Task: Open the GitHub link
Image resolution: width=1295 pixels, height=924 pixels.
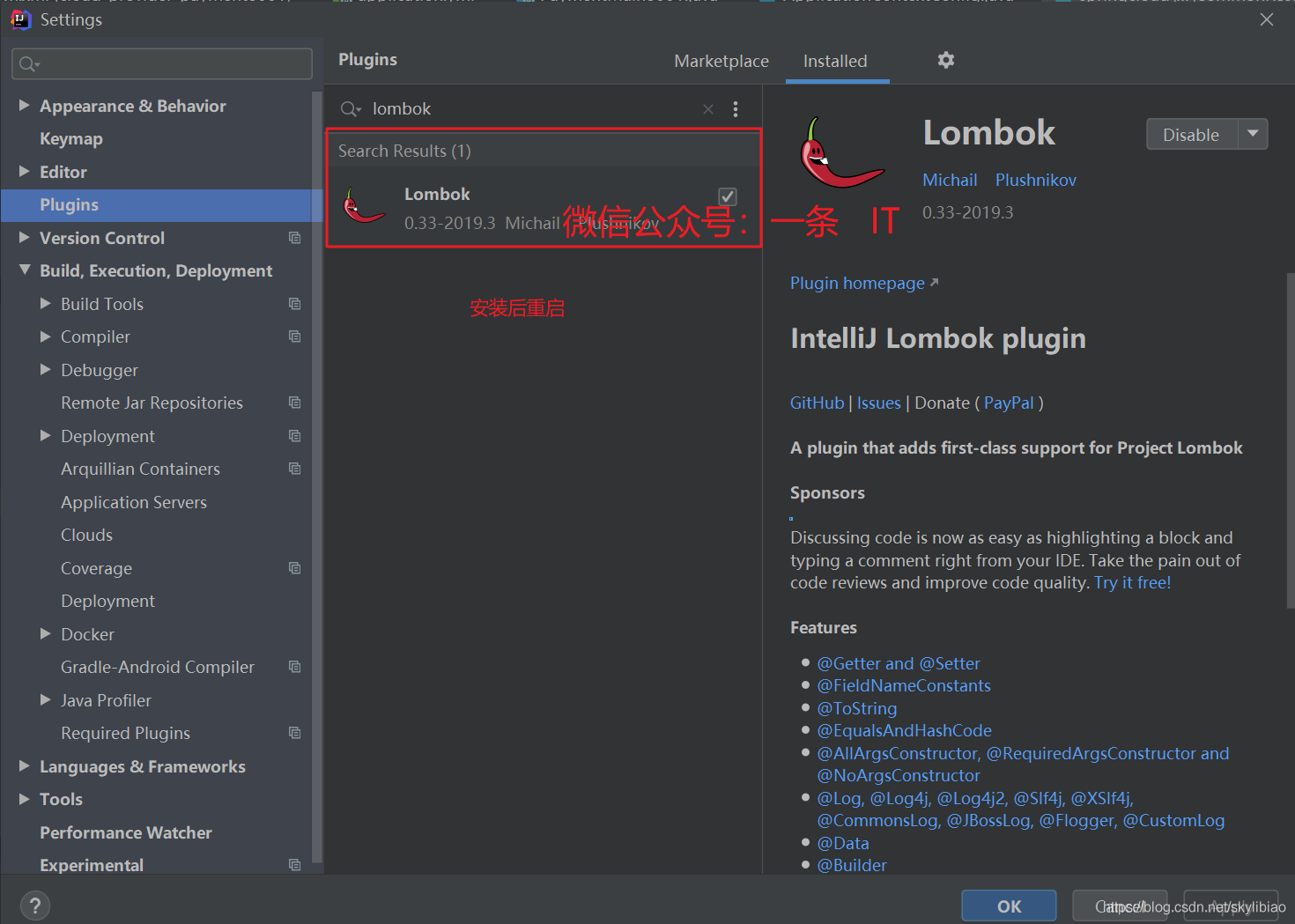Action: pos(817,403)
